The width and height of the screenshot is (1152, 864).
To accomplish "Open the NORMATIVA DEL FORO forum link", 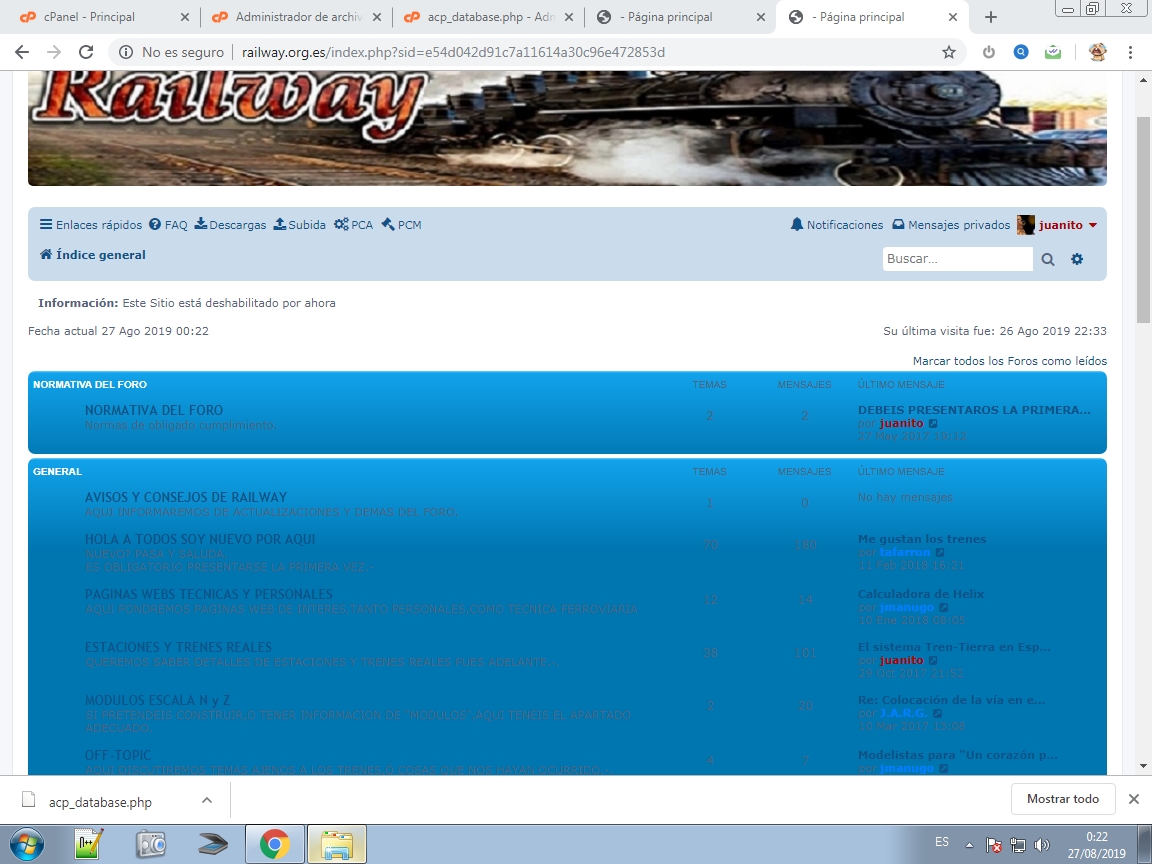I will 154,410.
